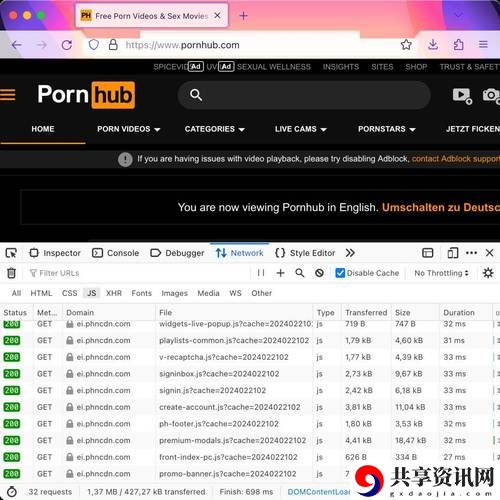Open the Network search magnifier

300,273
